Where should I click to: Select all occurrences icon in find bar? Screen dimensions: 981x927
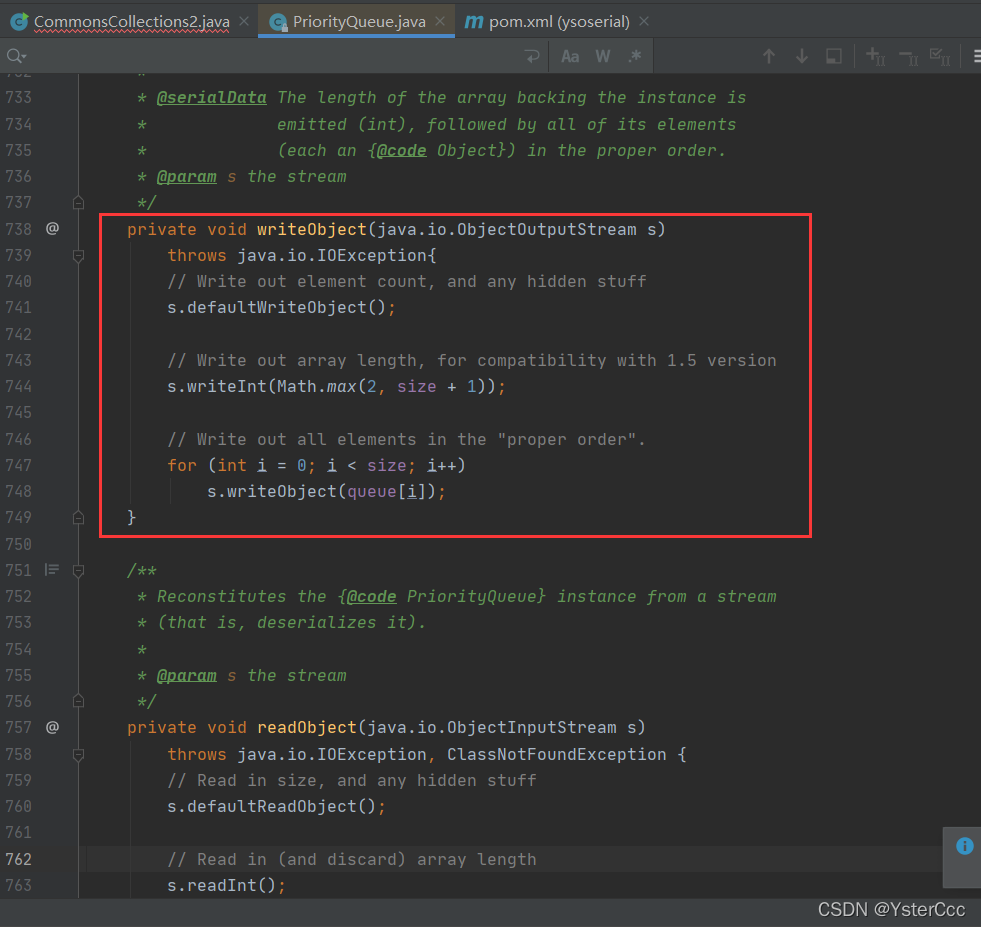coord(940,57)
